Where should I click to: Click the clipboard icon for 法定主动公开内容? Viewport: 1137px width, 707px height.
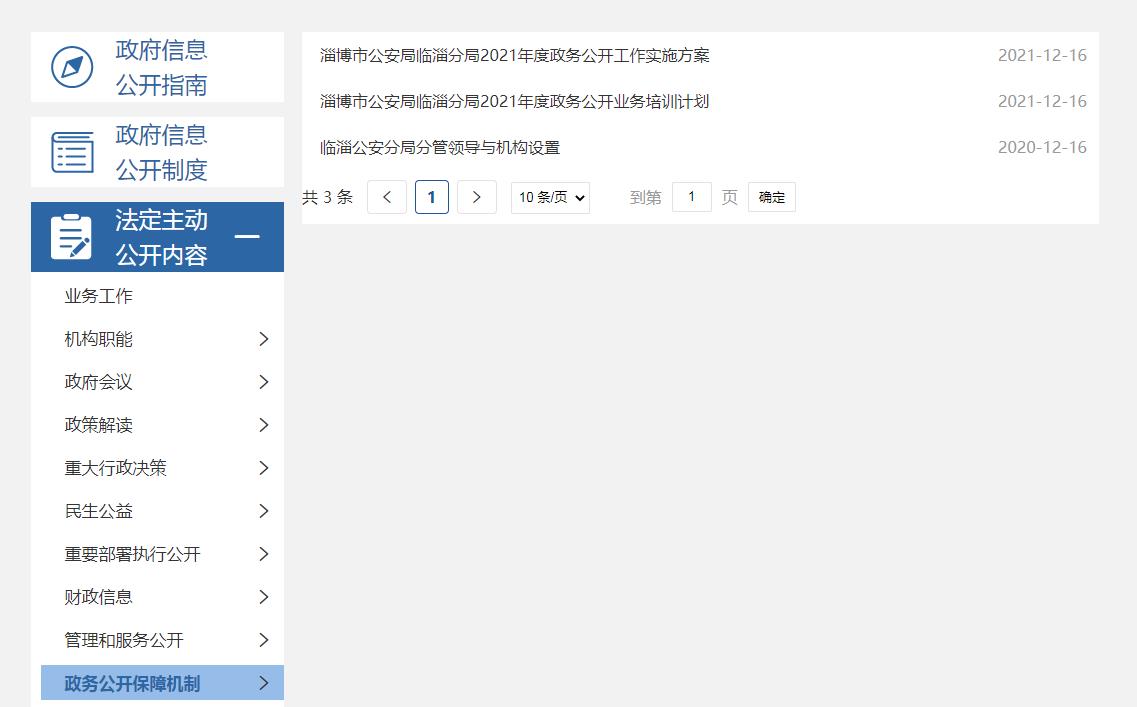(x=72, y=237)
